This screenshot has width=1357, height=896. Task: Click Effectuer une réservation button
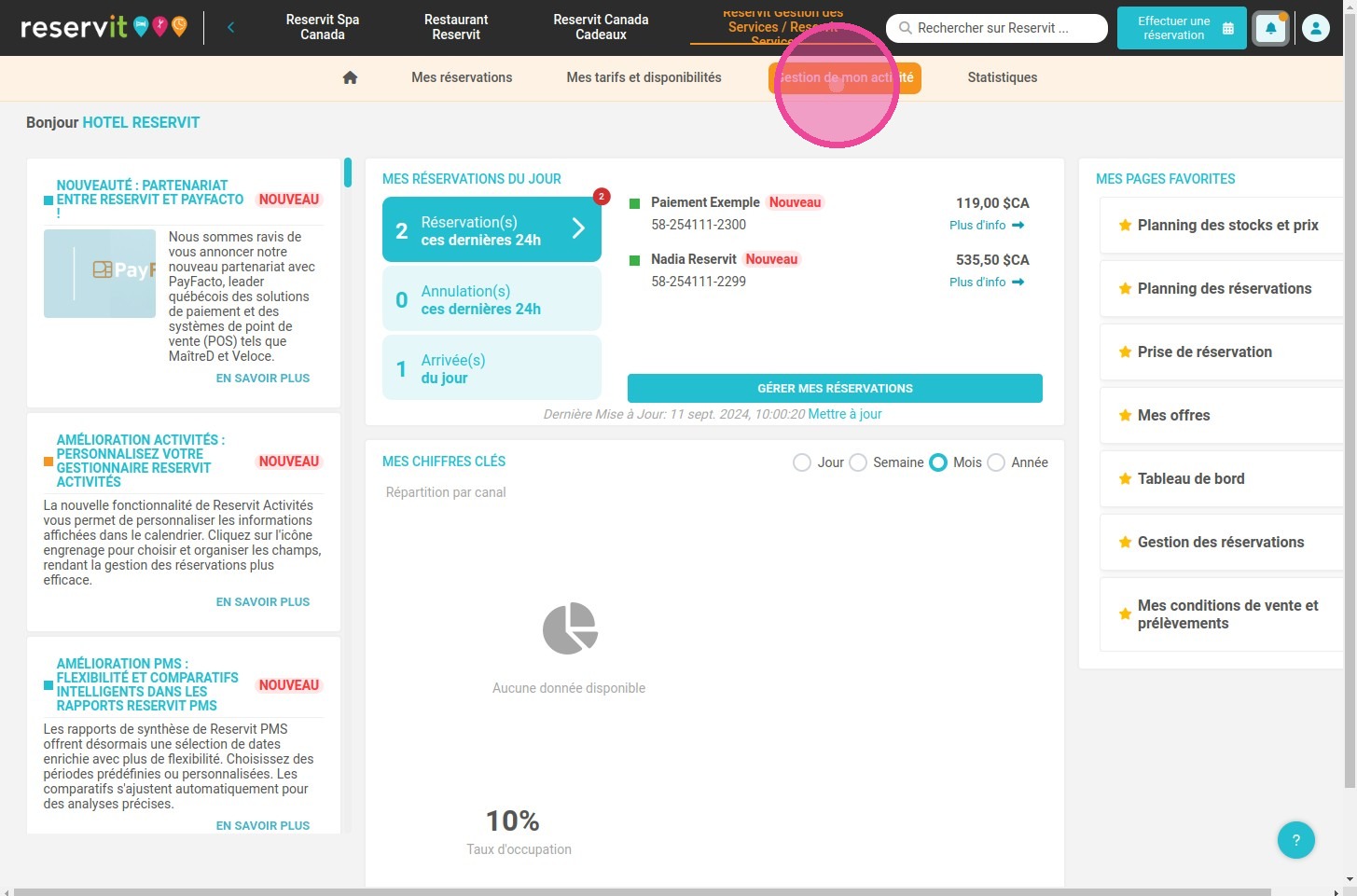pos(1182,28)
